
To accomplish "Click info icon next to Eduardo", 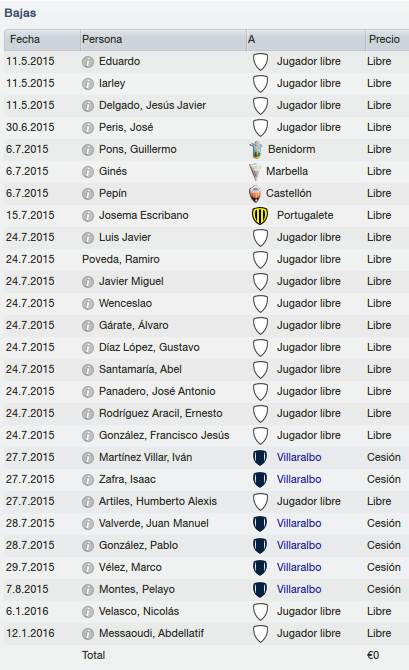I will click(88, 62).
